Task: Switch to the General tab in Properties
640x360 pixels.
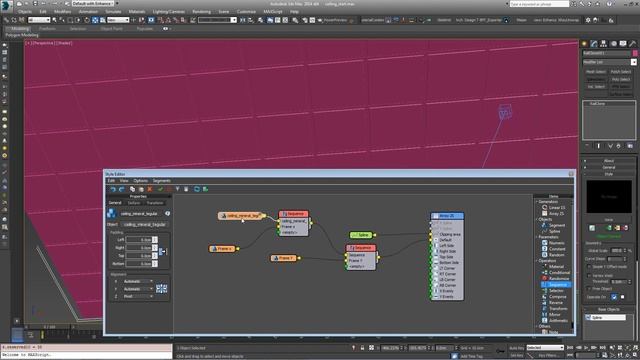Action: pyautogui.click(x=115, y=202)
